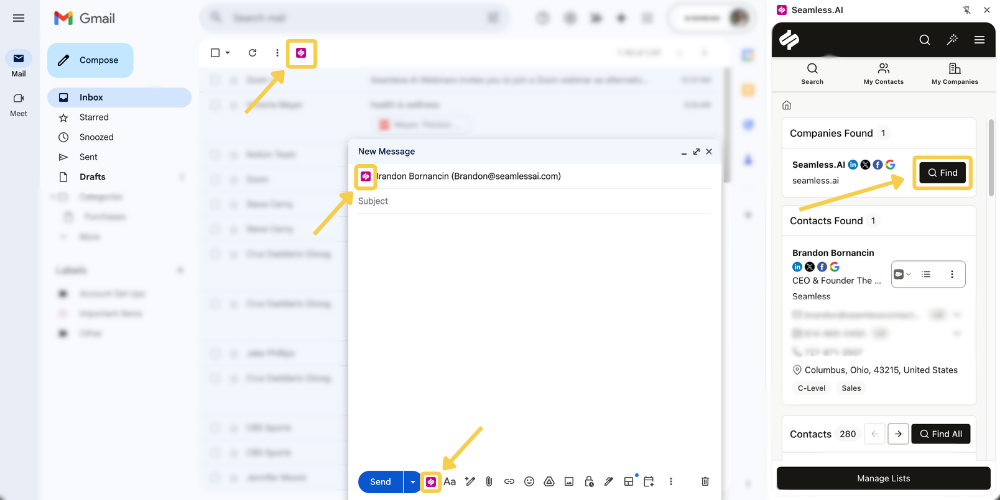Open Meet from the left rail
The image size is (1000, 500).
click(x=18, y=98)
